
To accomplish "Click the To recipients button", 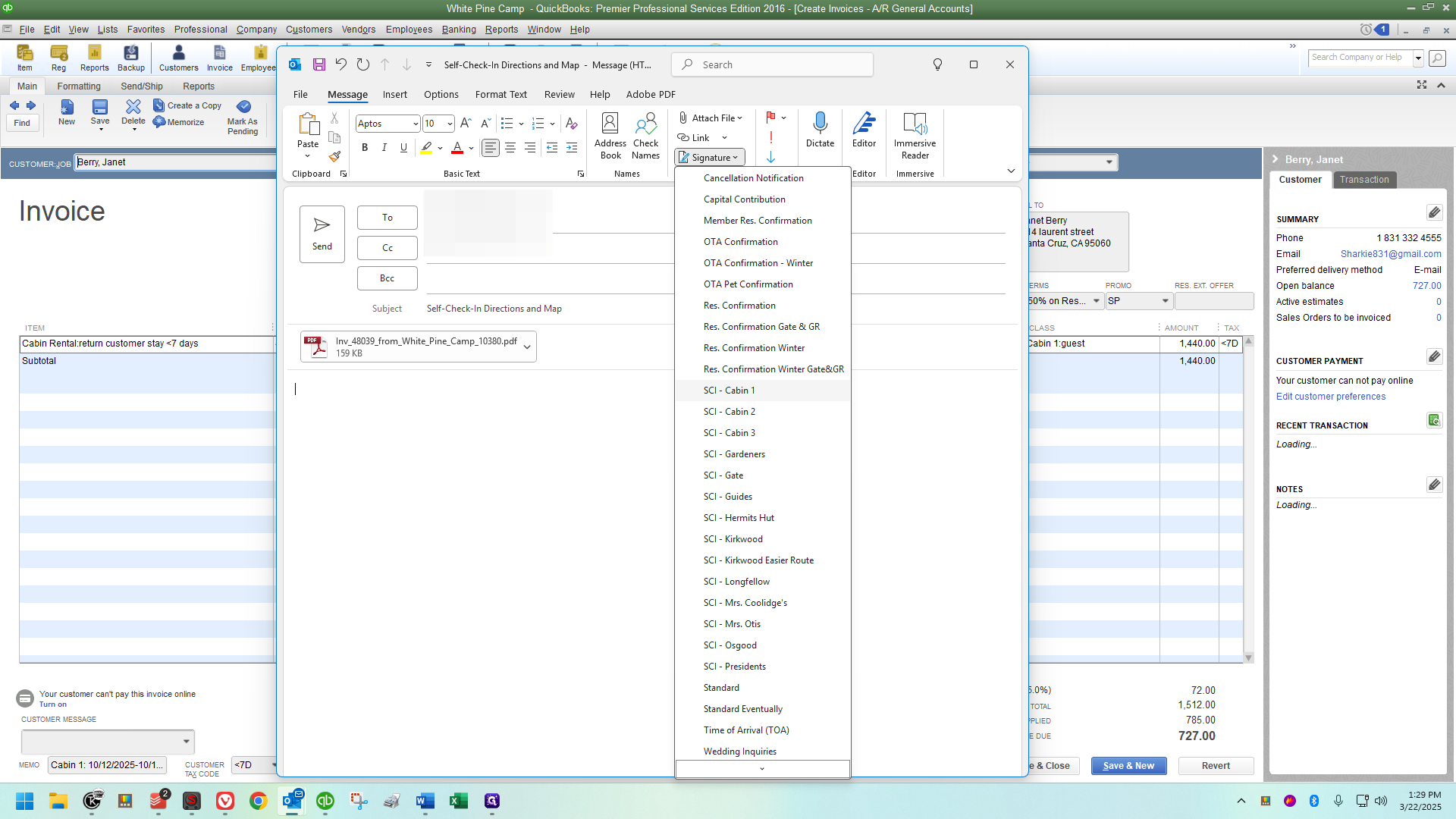I will [x=388, y=218].
